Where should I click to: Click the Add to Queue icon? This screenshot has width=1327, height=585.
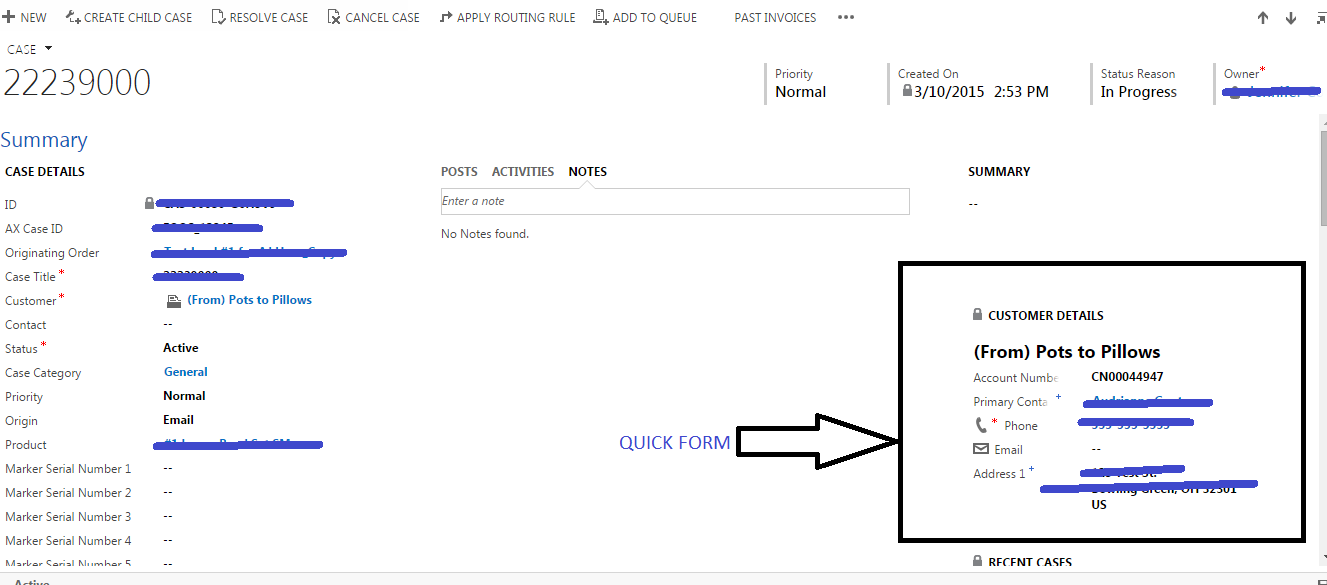click(599, 16)
